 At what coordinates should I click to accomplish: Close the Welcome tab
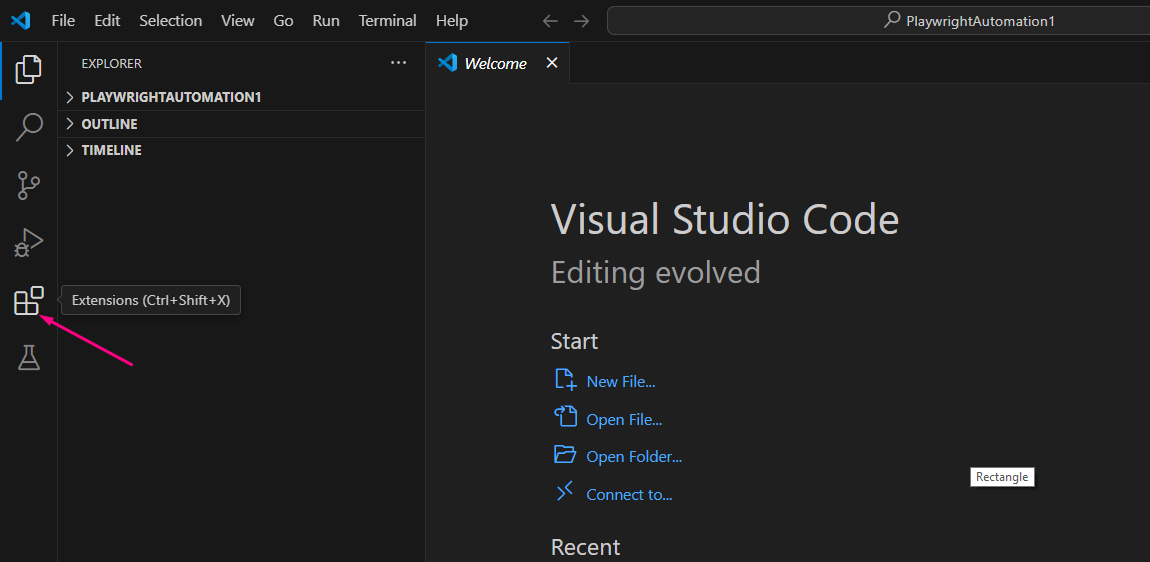pyautogui.click(x=552, y=63)
